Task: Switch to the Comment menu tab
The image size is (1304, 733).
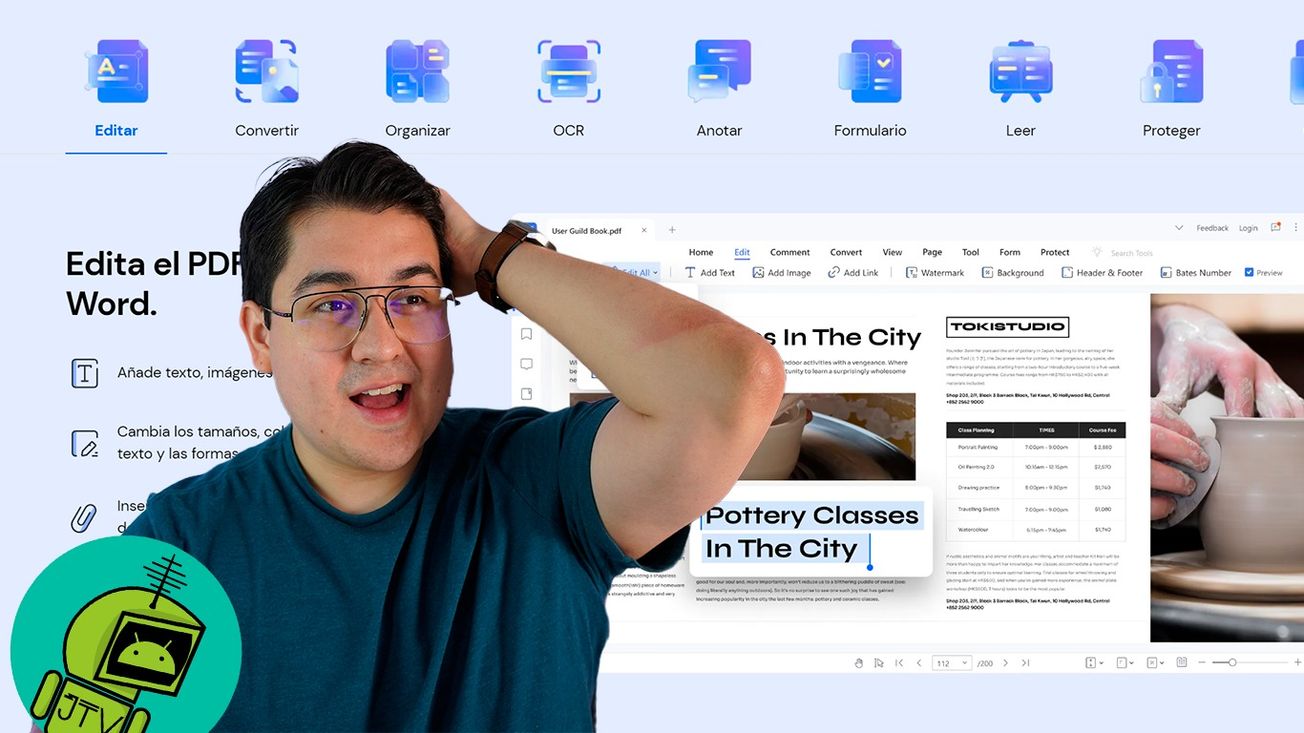Action: click(789, 252)
